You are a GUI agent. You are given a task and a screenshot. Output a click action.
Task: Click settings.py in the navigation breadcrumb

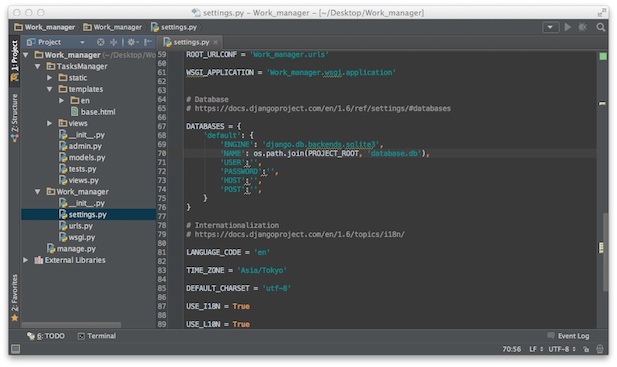click(174, 27)
